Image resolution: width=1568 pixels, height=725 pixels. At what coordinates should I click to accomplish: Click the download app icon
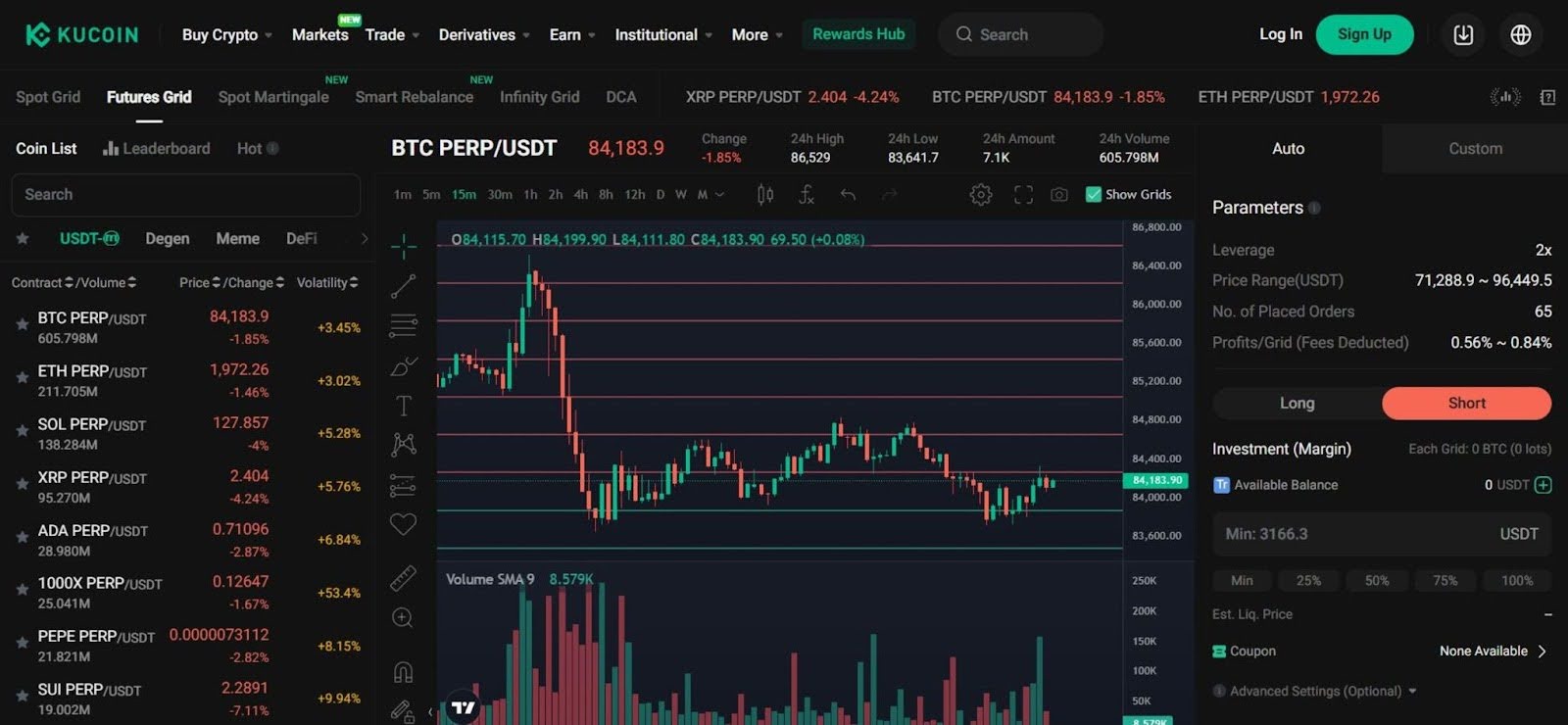tap(1463, 34)
